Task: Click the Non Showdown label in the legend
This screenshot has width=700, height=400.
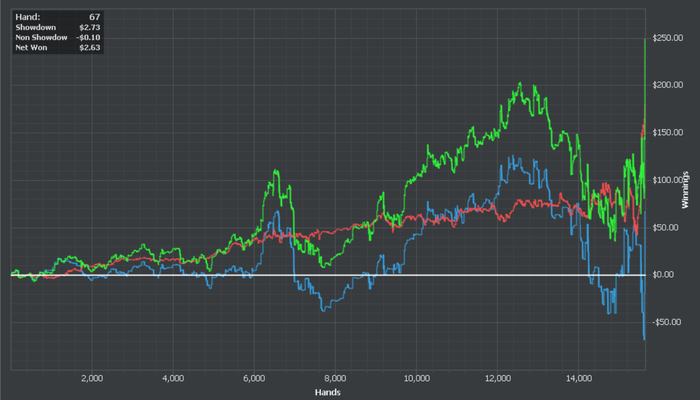Action: point(41,38)
